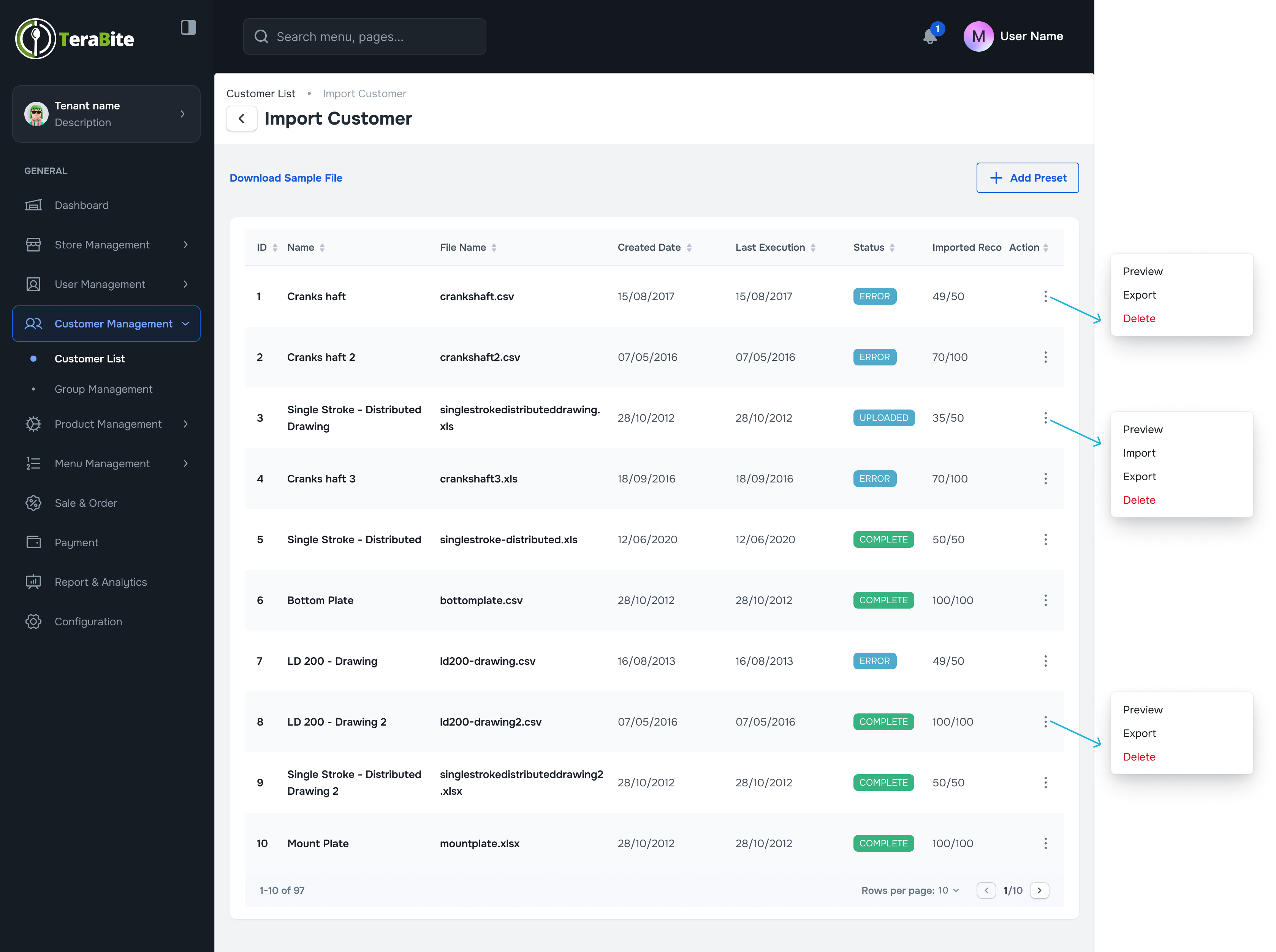Open Sale & Order section
Image resolution: width=1276 pixels, height=952 pixels.
tap(85, 503)
